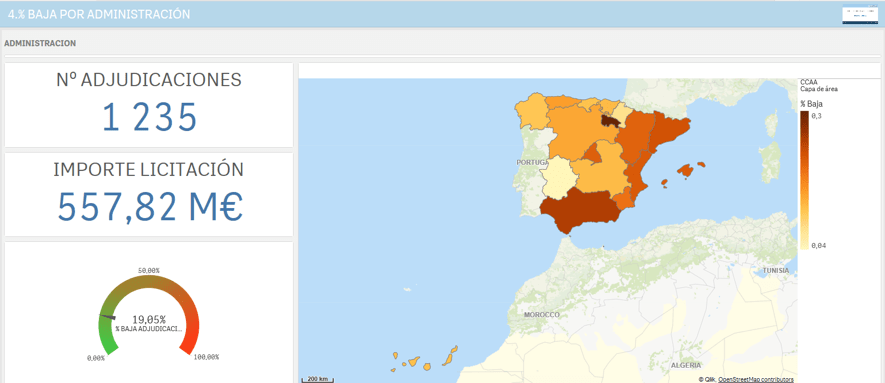Select the Cataluña region on the map

pyautogui.click(x=669, y=133)
